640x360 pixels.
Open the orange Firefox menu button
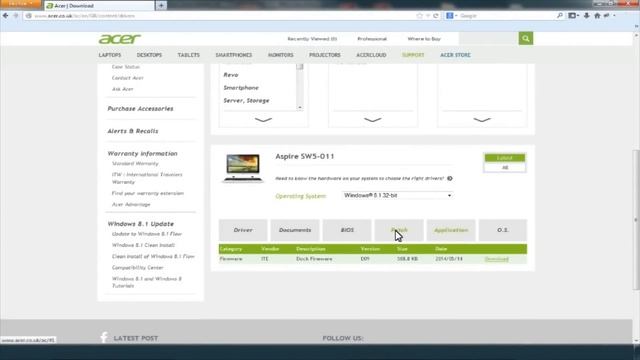tap(20, 4)
